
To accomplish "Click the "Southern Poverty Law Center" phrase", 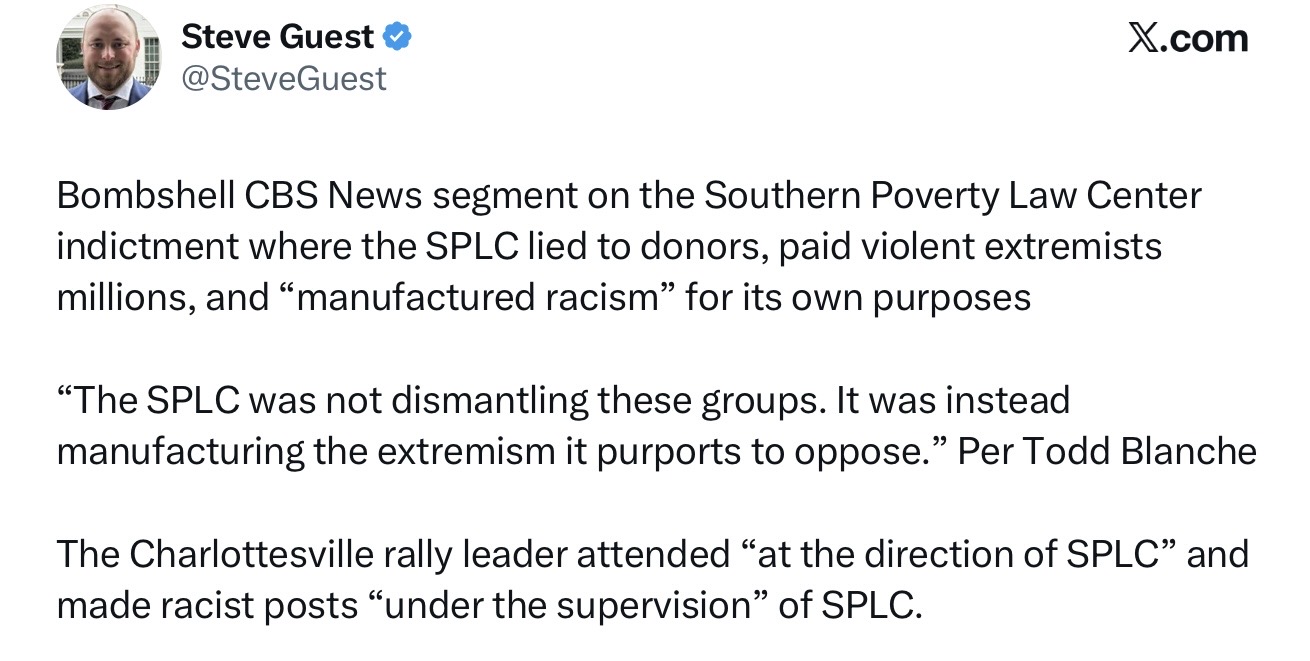I will (952, 195).
